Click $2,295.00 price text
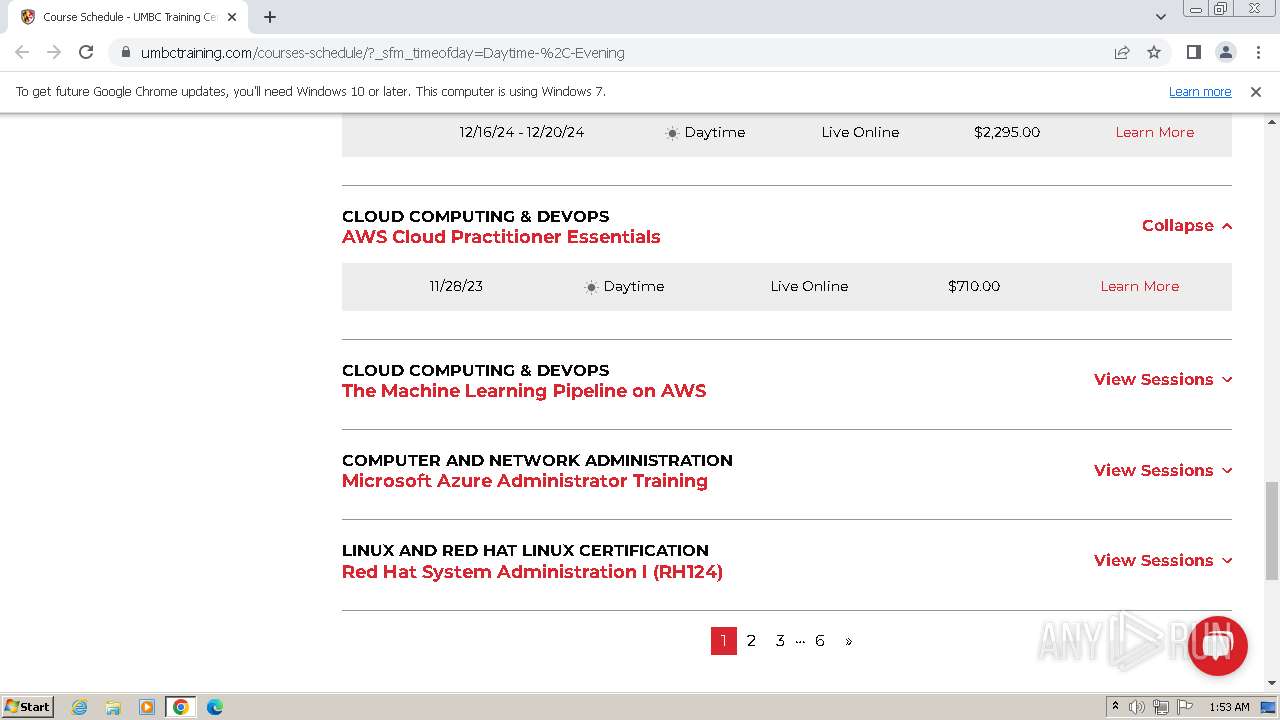This screenshot has width=1280, height=720. (x=1007, y=132)
